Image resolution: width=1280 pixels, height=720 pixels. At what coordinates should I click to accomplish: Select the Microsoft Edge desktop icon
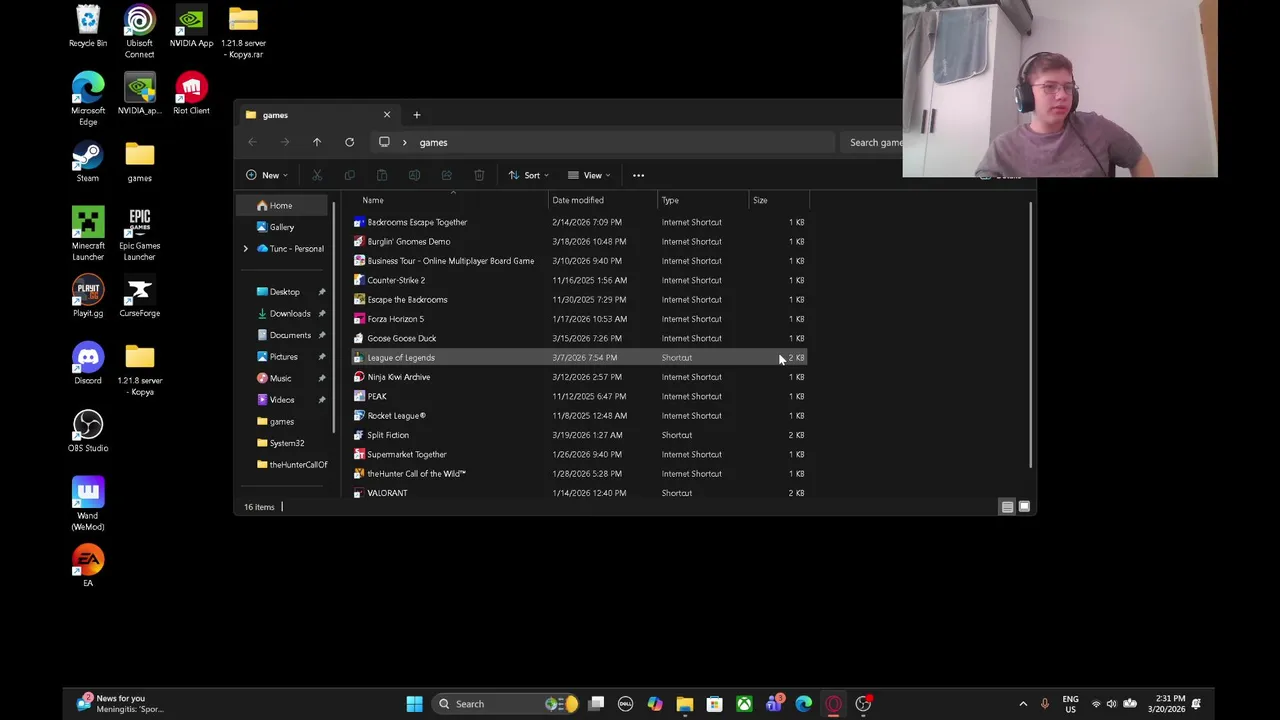coord(88,99)
